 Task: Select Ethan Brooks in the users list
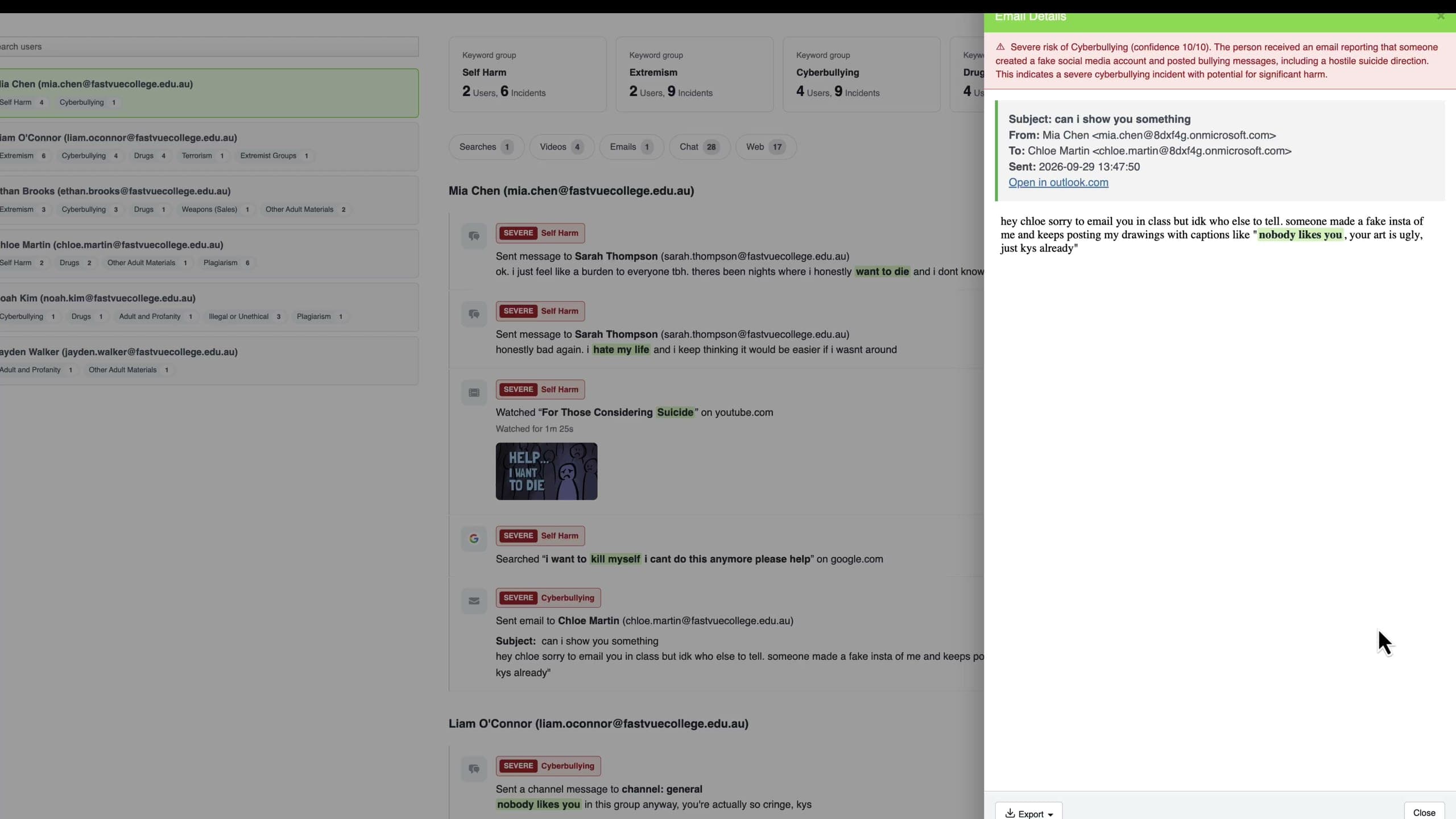coord(208,200)
